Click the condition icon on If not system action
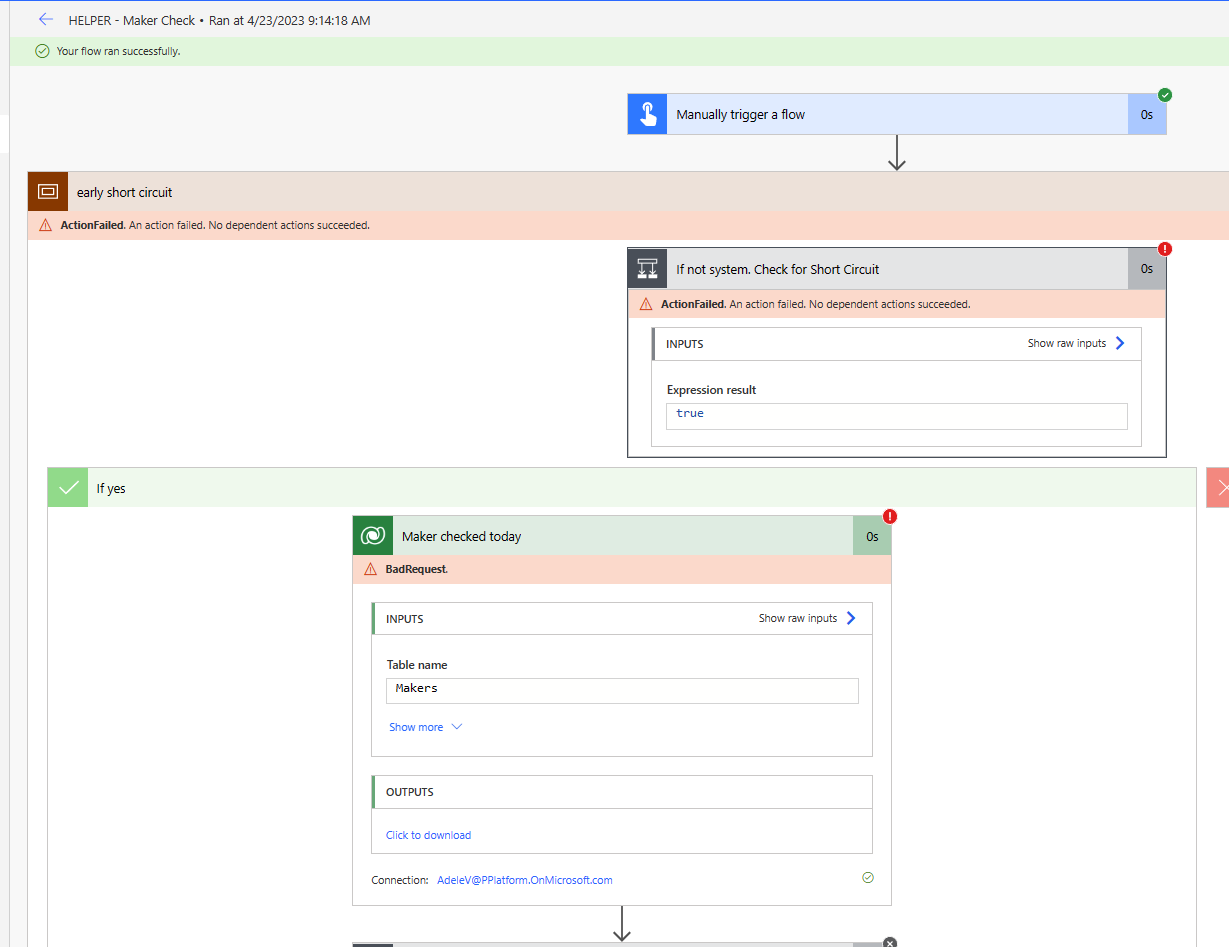1229x947 pixels. point(646,268)
